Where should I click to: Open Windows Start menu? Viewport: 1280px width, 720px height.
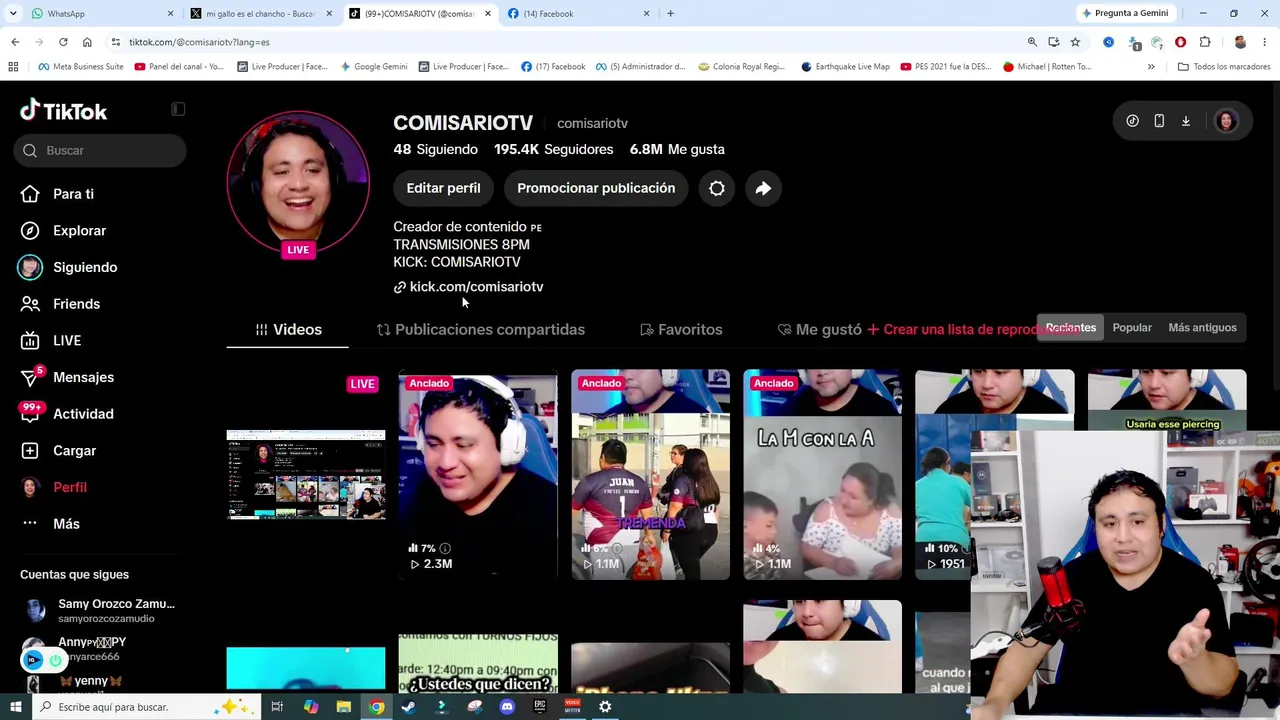(x=16, y=707)
